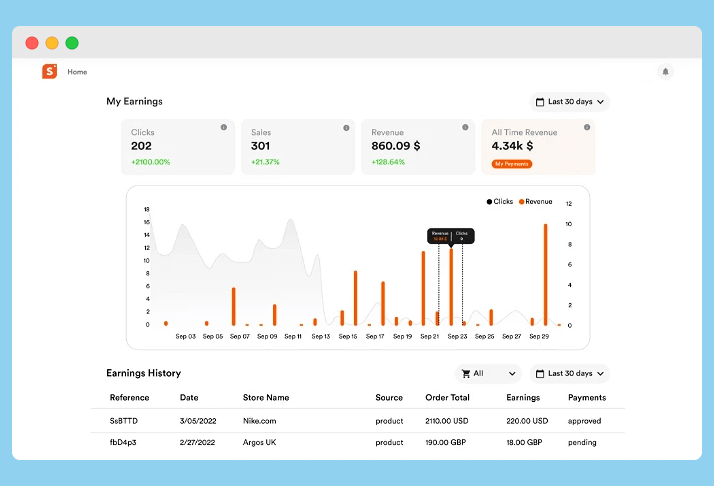Click the Sep 23 axis label
Image resolution: width=714 pixels, height=486 pixels.
[457, 337]
